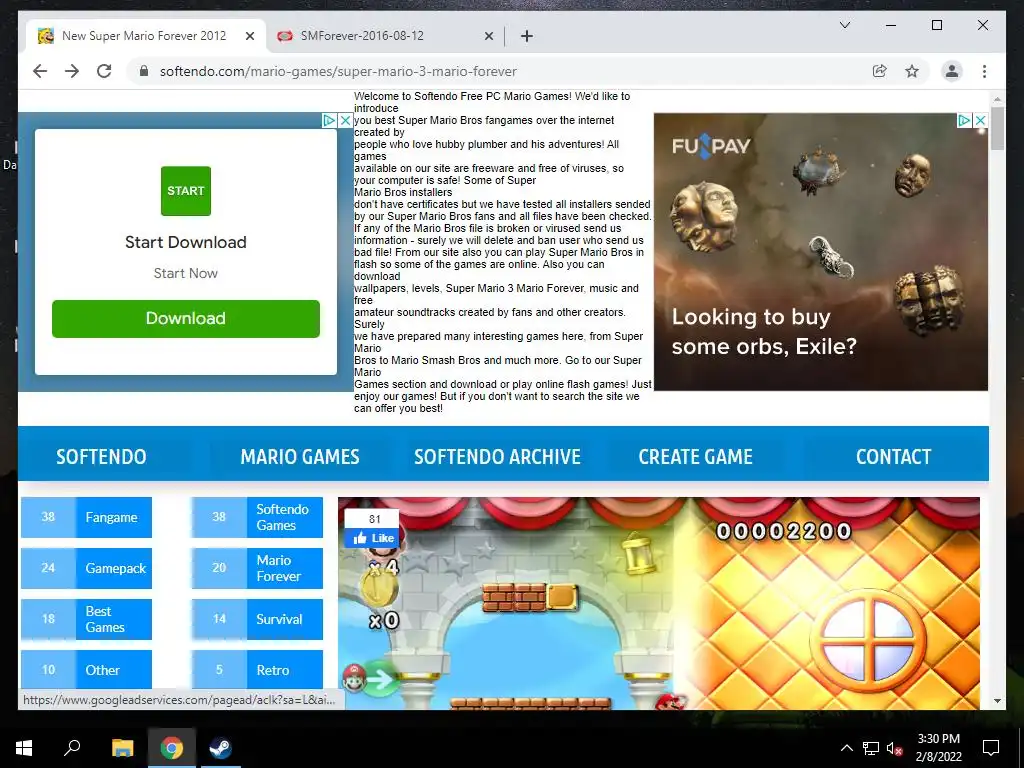Open a new browser tab
1024x768 pixels.
coord(526,36)
